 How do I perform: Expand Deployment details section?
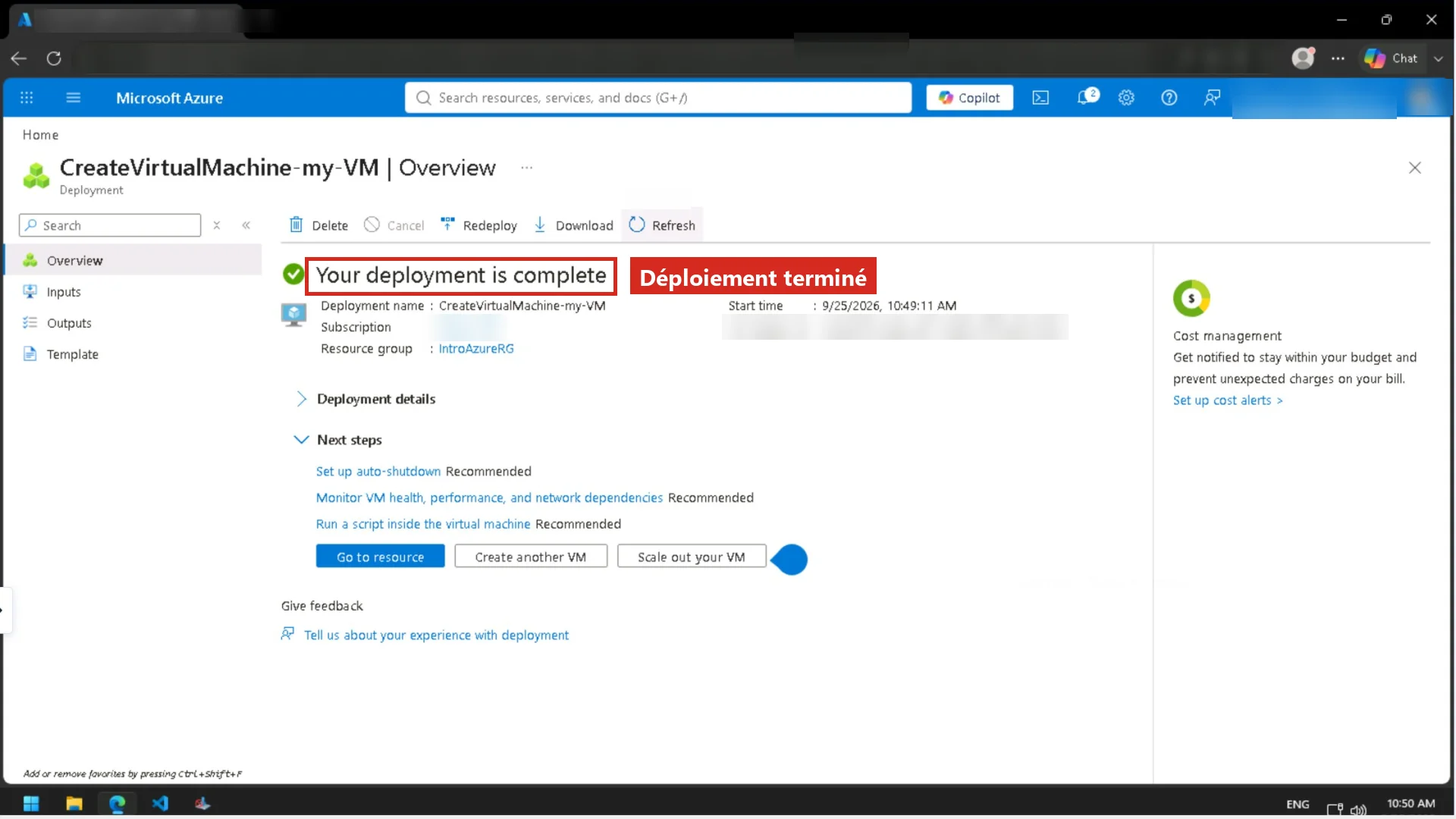tap(366, 399)
